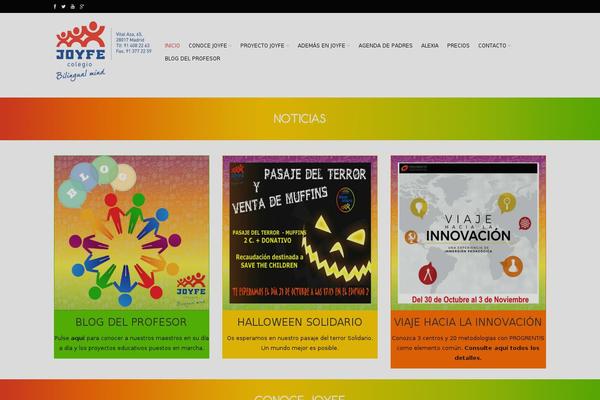Screen dimensions: 600x400
Task: Click the Pasaje del Terror poster image
Action: pyautogui.click(x=300, y=233)
